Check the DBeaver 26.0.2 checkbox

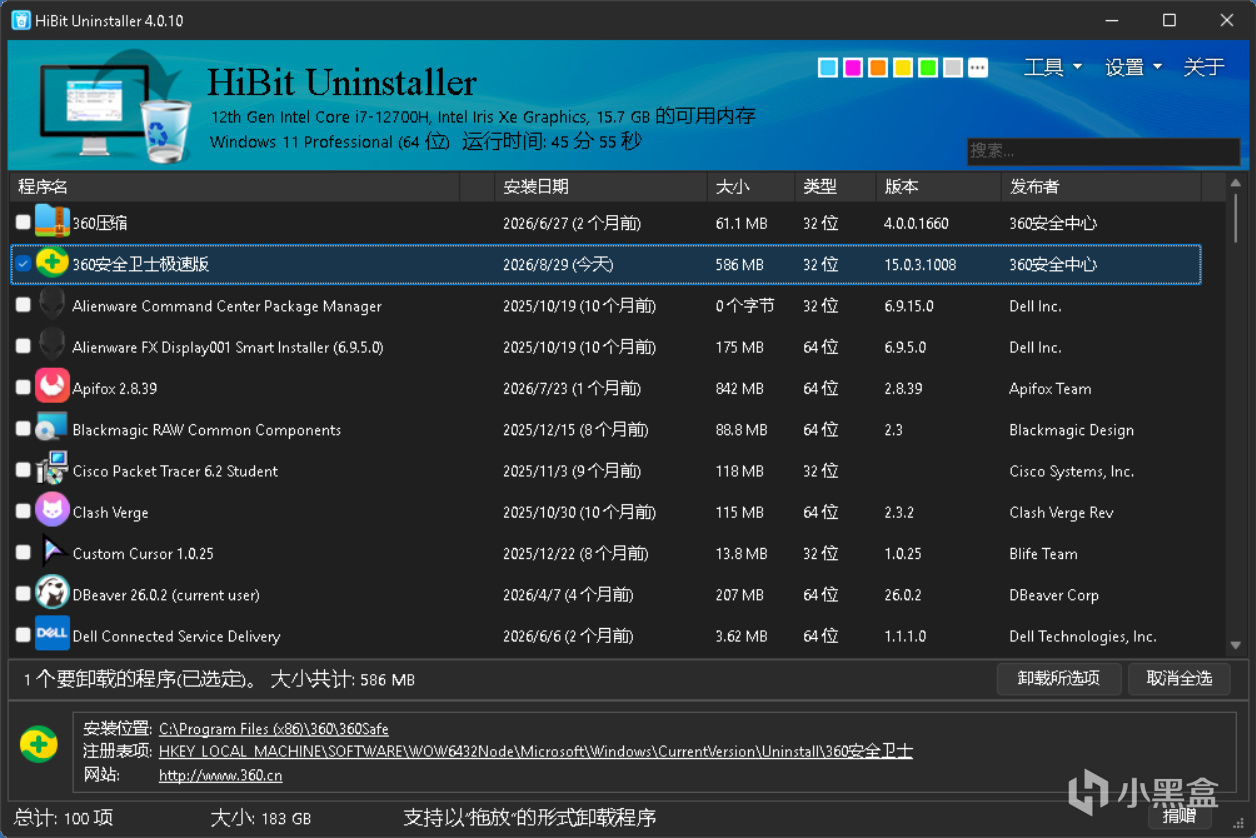(x=23, y=593)
